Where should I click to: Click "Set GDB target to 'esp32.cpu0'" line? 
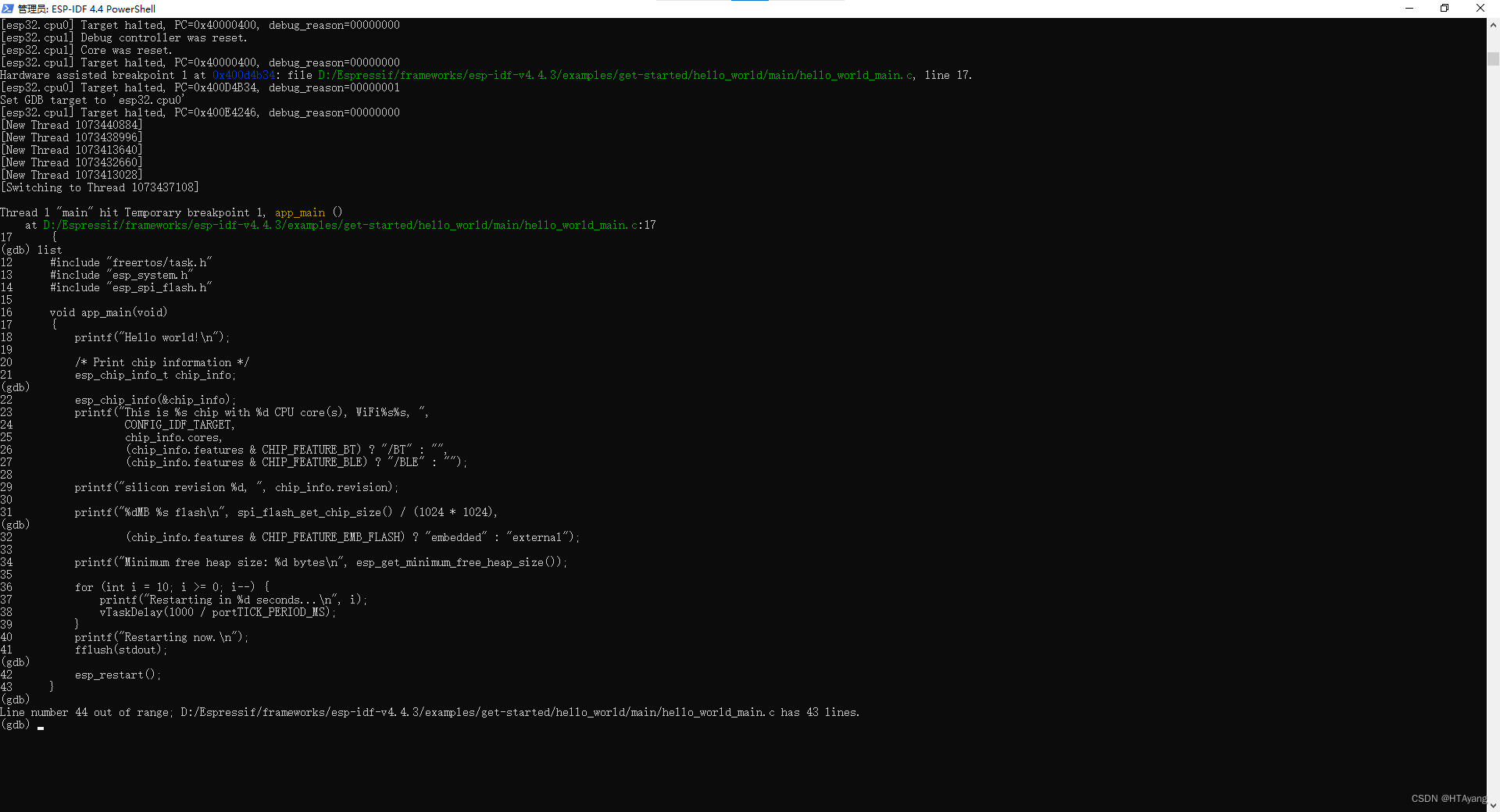click(x=93, y=100)
